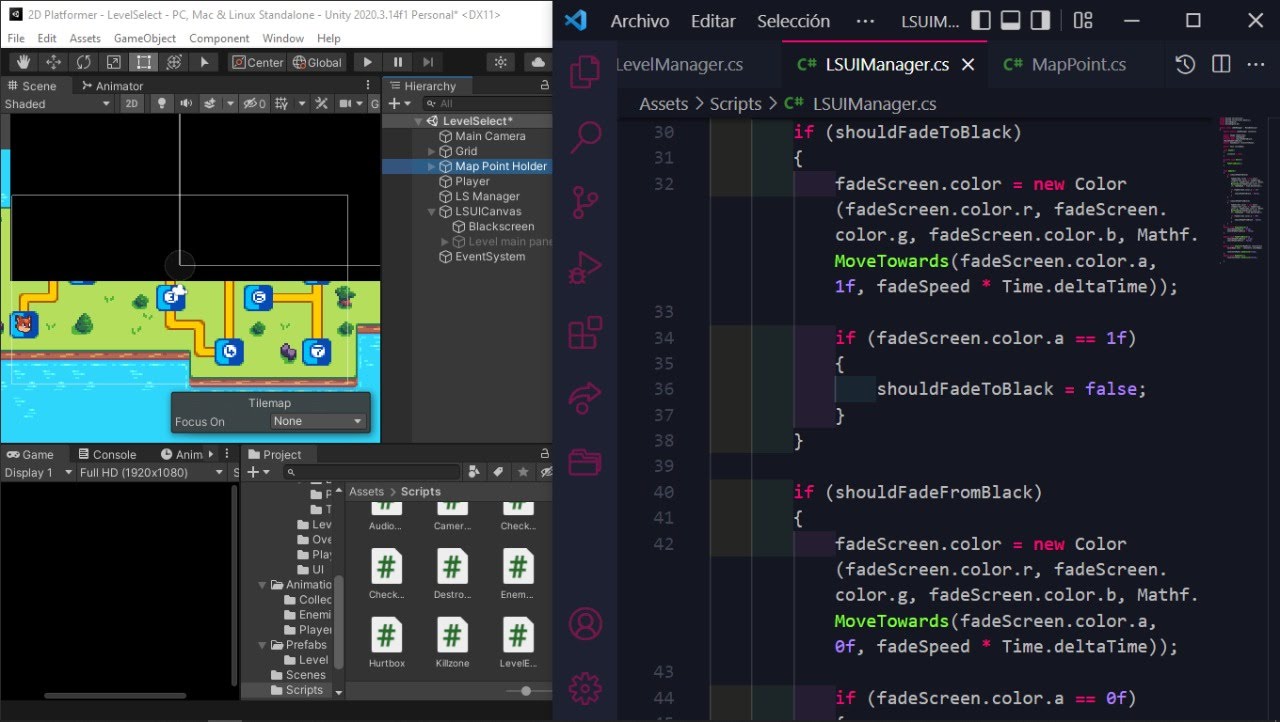Open VS Code Run and Debug icon
The height and width of the screenshot is (722, 1280).
pyautogui.click(x=585, y=267)
